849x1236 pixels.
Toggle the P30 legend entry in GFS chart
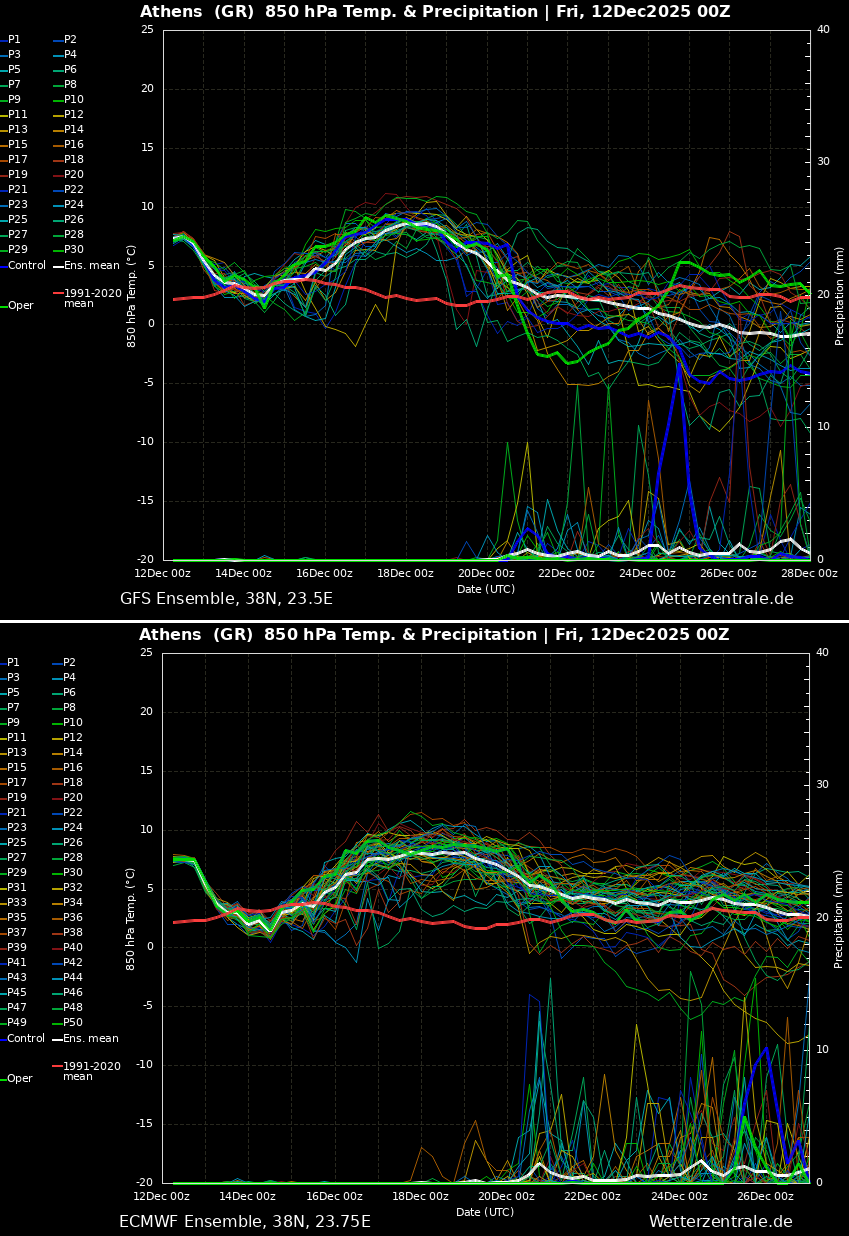point(73,250)
